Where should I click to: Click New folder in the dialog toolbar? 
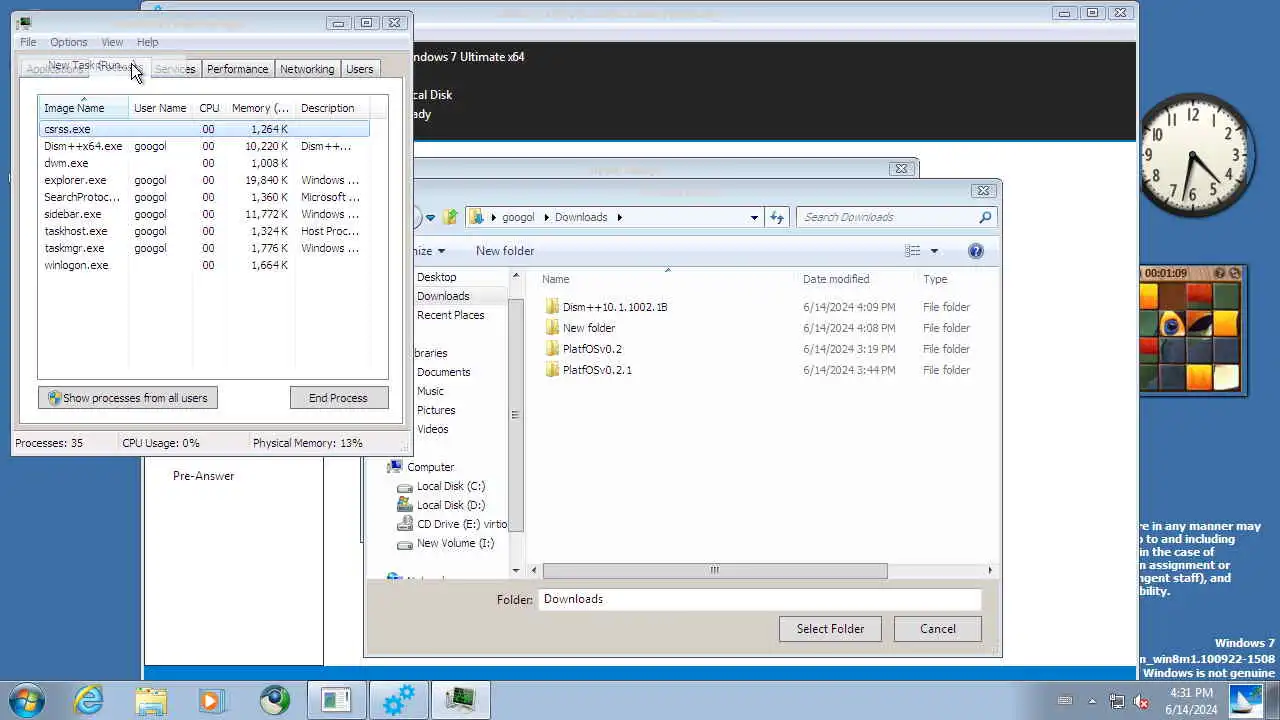[x=505, y=251]
